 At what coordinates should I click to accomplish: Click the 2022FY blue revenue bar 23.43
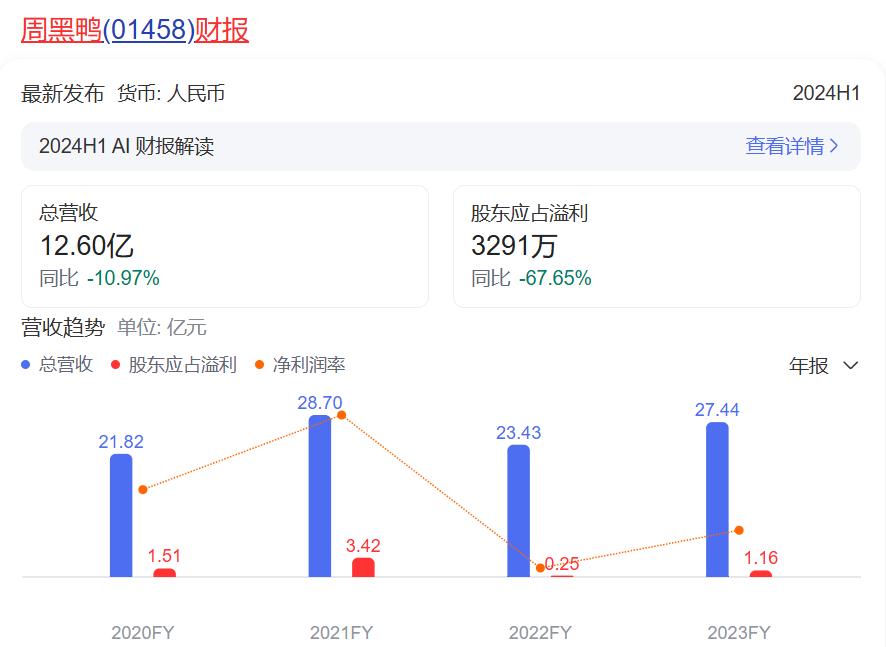(x=518, y=511)
